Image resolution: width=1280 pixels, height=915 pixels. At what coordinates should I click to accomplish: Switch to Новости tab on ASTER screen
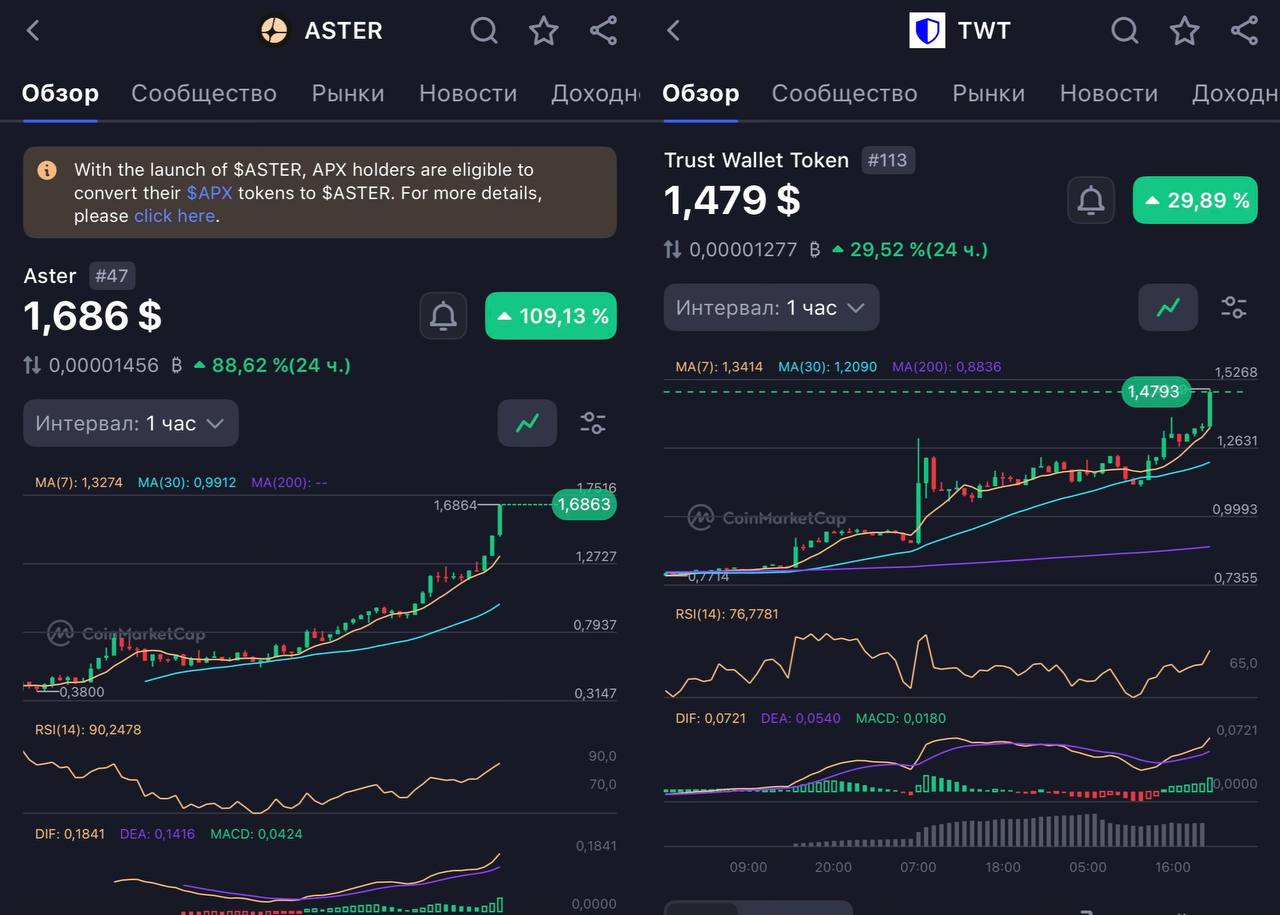(x=468, y=94)
